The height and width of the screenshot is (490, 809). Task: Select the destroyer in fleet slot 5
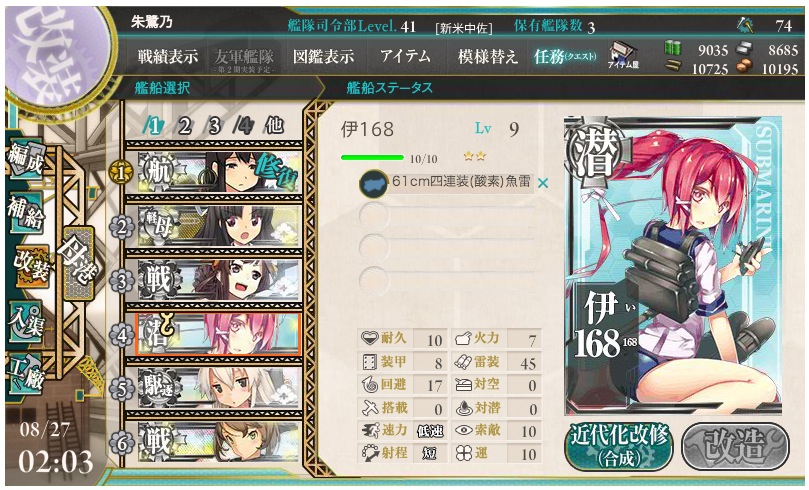pyautogui.click(x=213, y=388)
